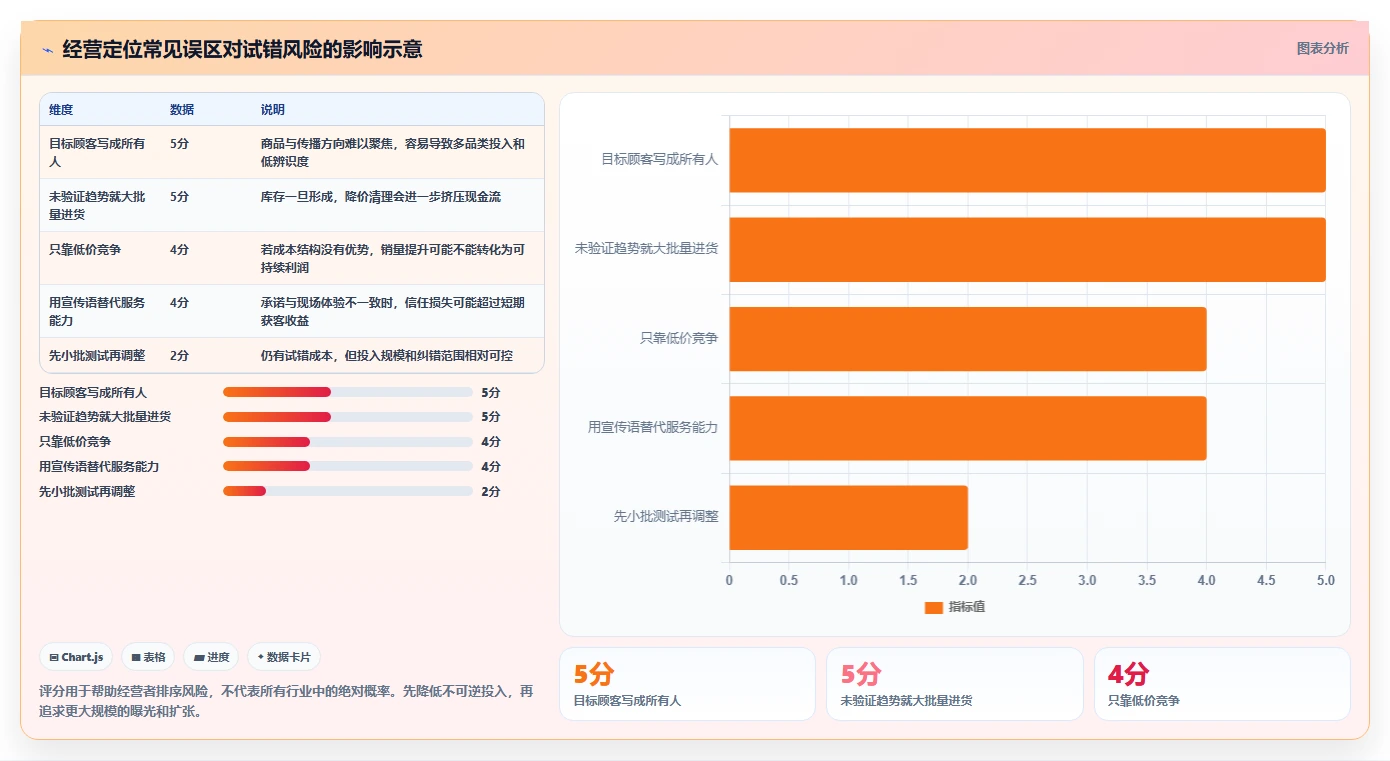Image resolution: width=1390 pixels, height=761 pixels.
Task: Click the 说明 column header
Action: click(273, 110)
